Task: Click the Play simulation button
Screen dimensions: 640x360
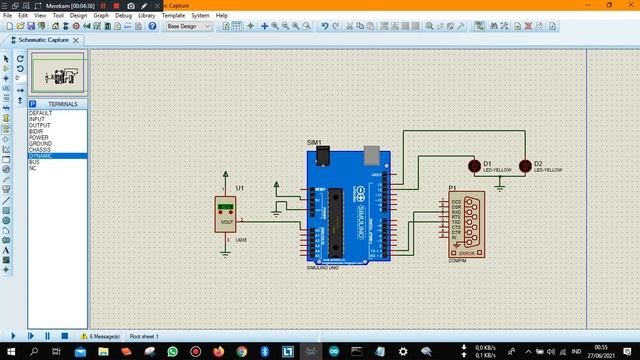Action: click(x=13, y=336)
